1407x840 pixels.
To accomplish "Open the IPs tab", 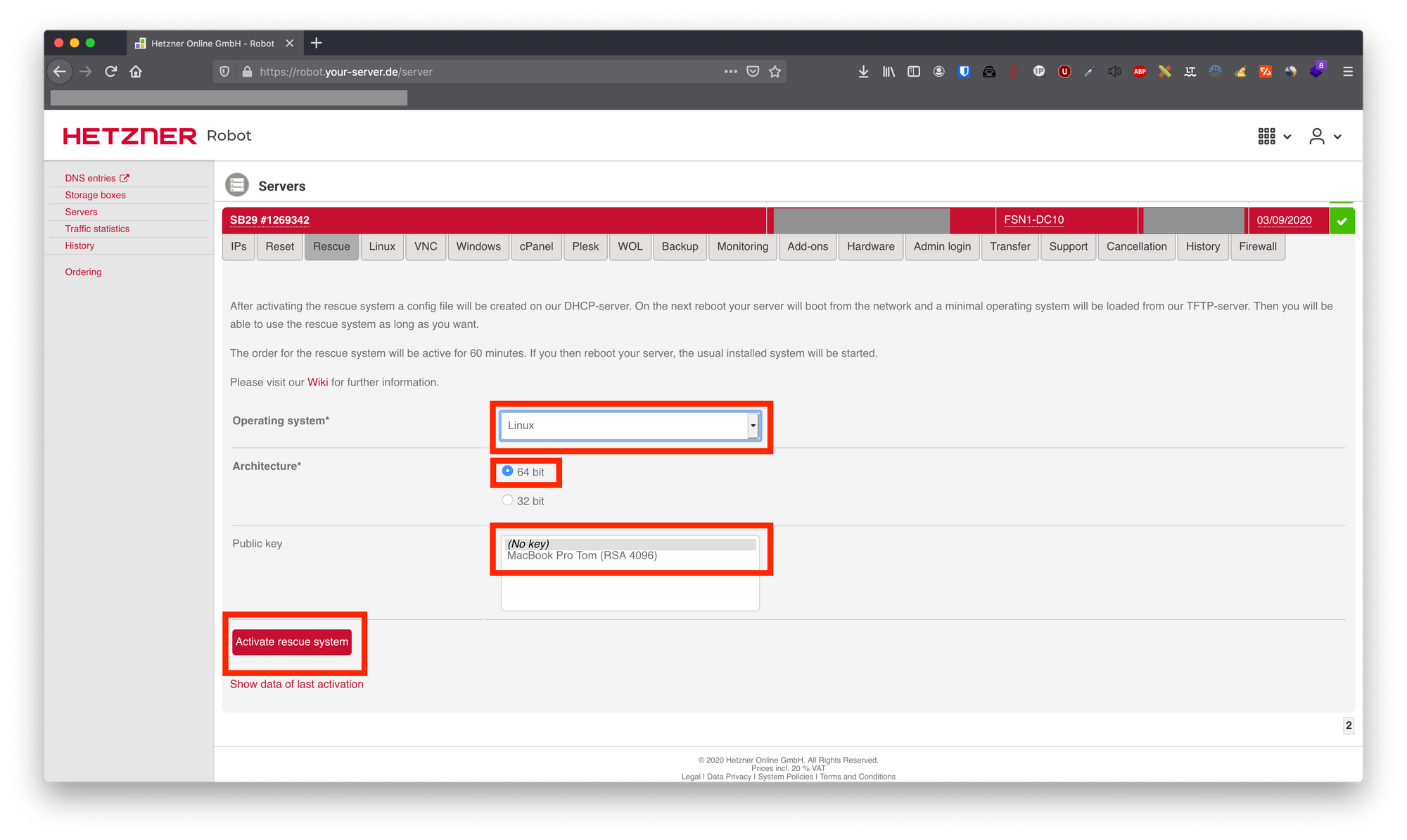I will (x=238, y=247).
